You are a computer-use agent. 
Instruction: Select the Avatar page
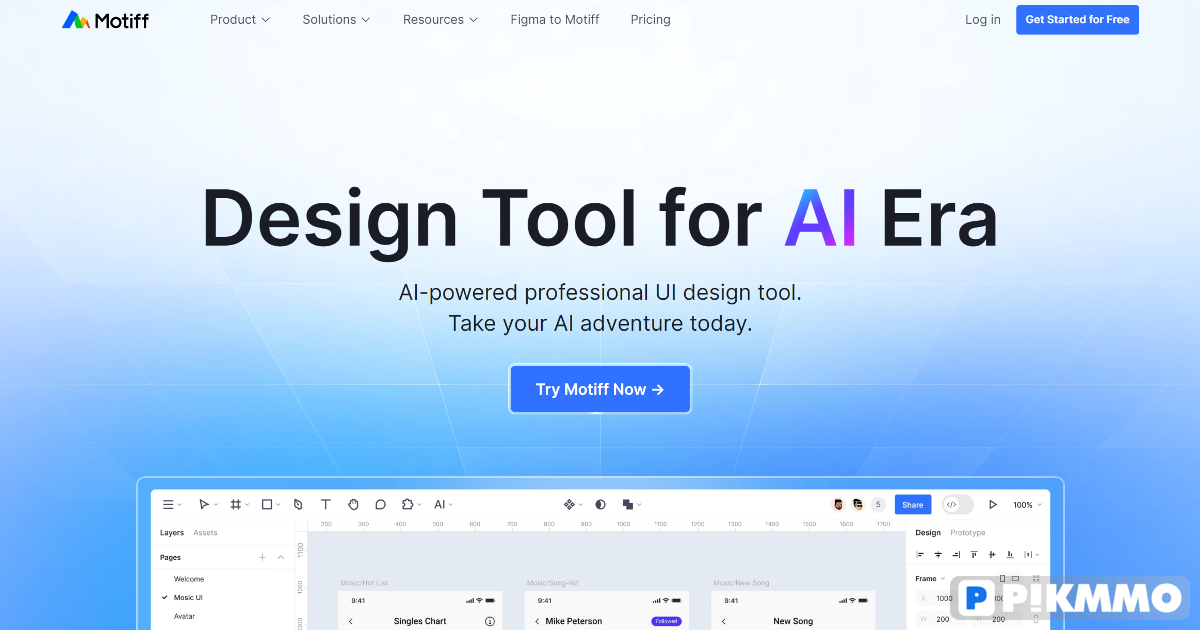184,616
